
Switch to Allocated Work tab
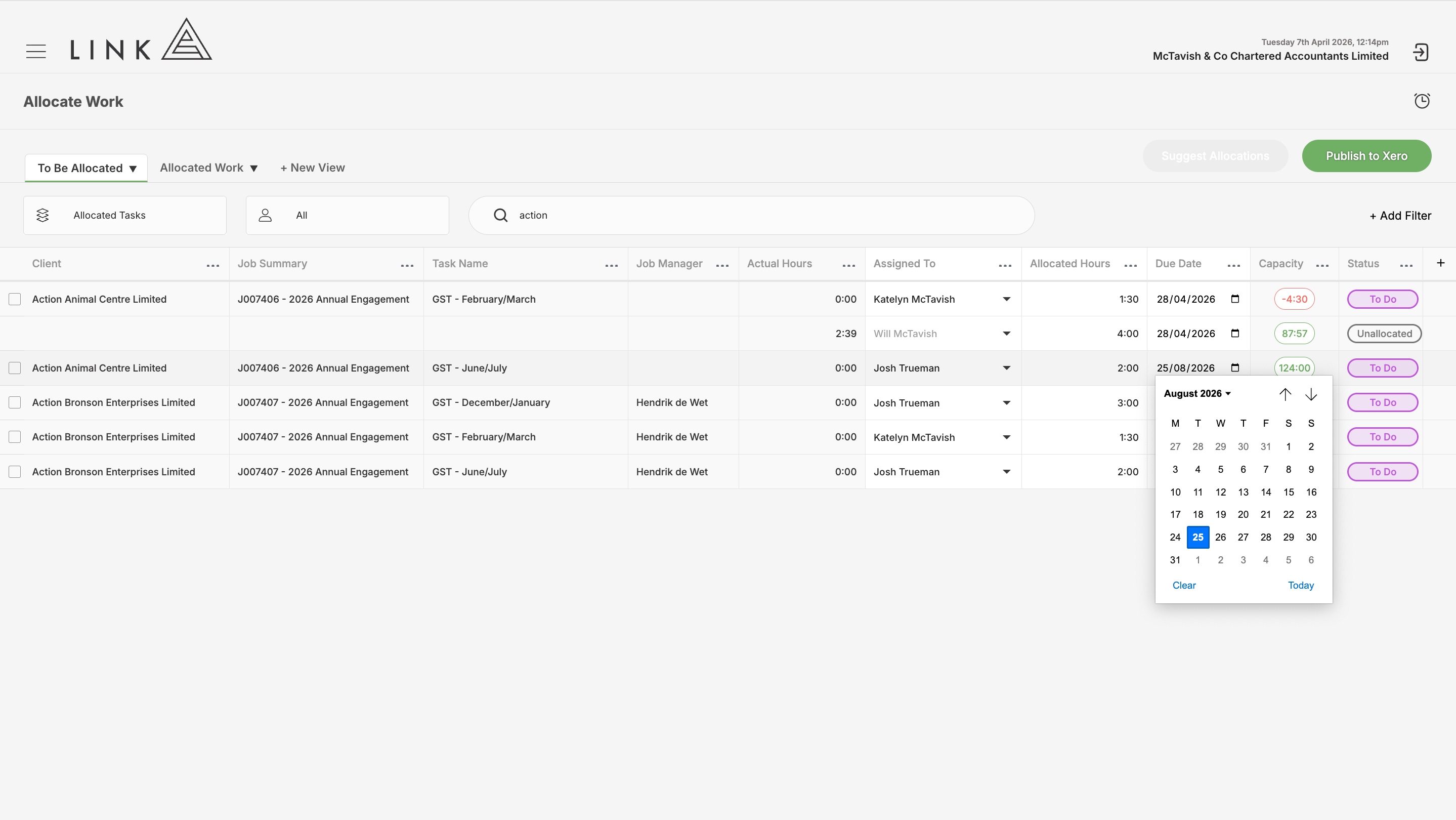coord(208,168)
